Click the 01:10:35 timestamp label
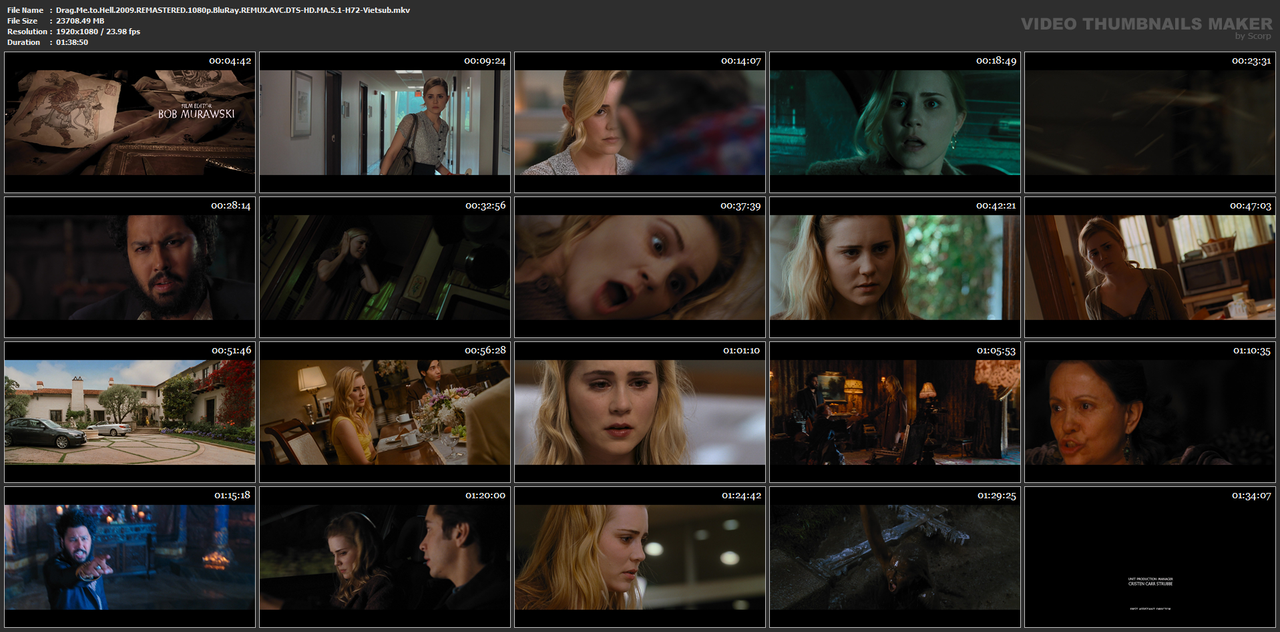 (x=1250, y=351)
